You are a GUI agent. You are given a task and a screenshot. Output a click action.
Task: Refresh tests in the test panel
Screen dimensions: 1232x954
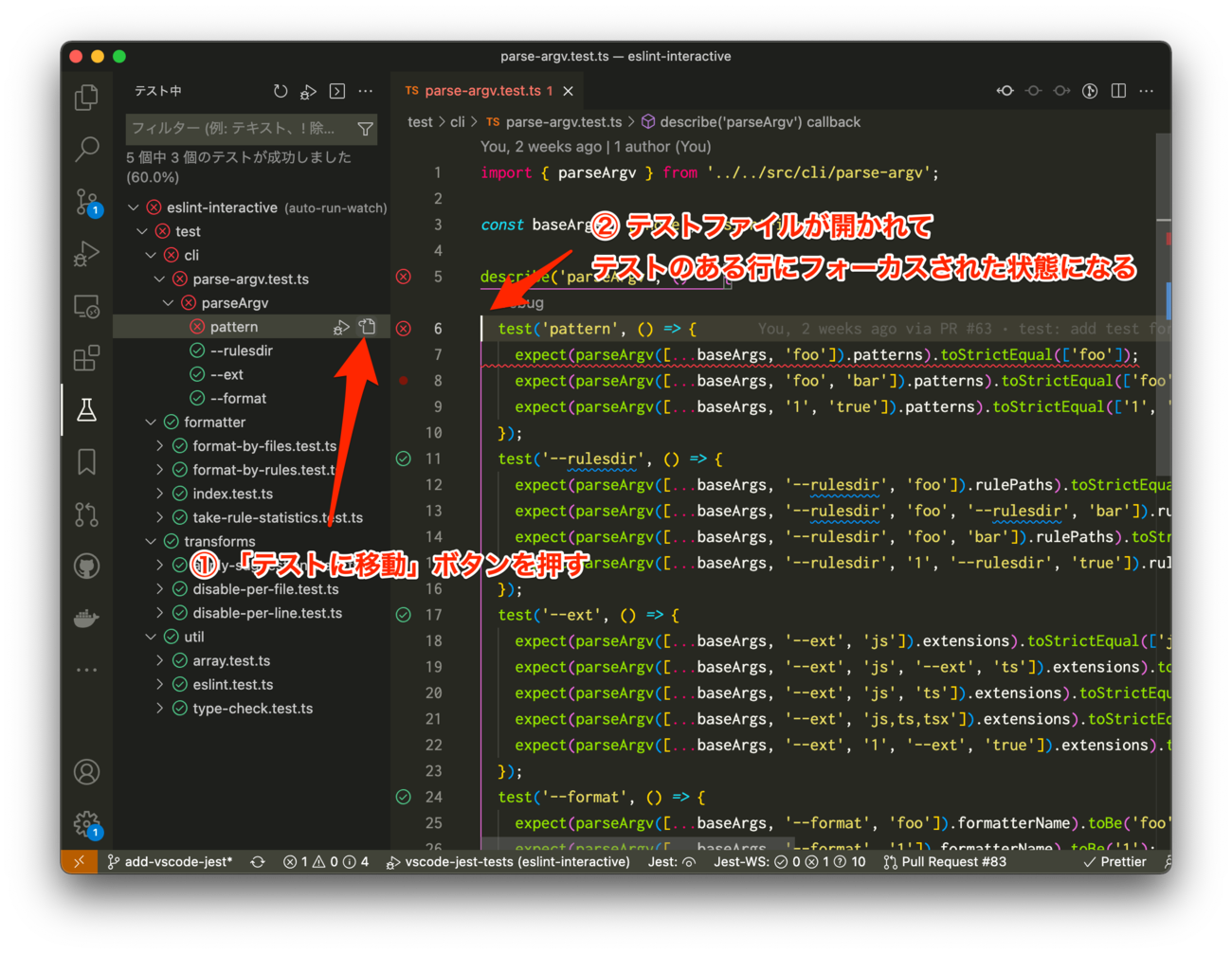(x=281, y=91)
